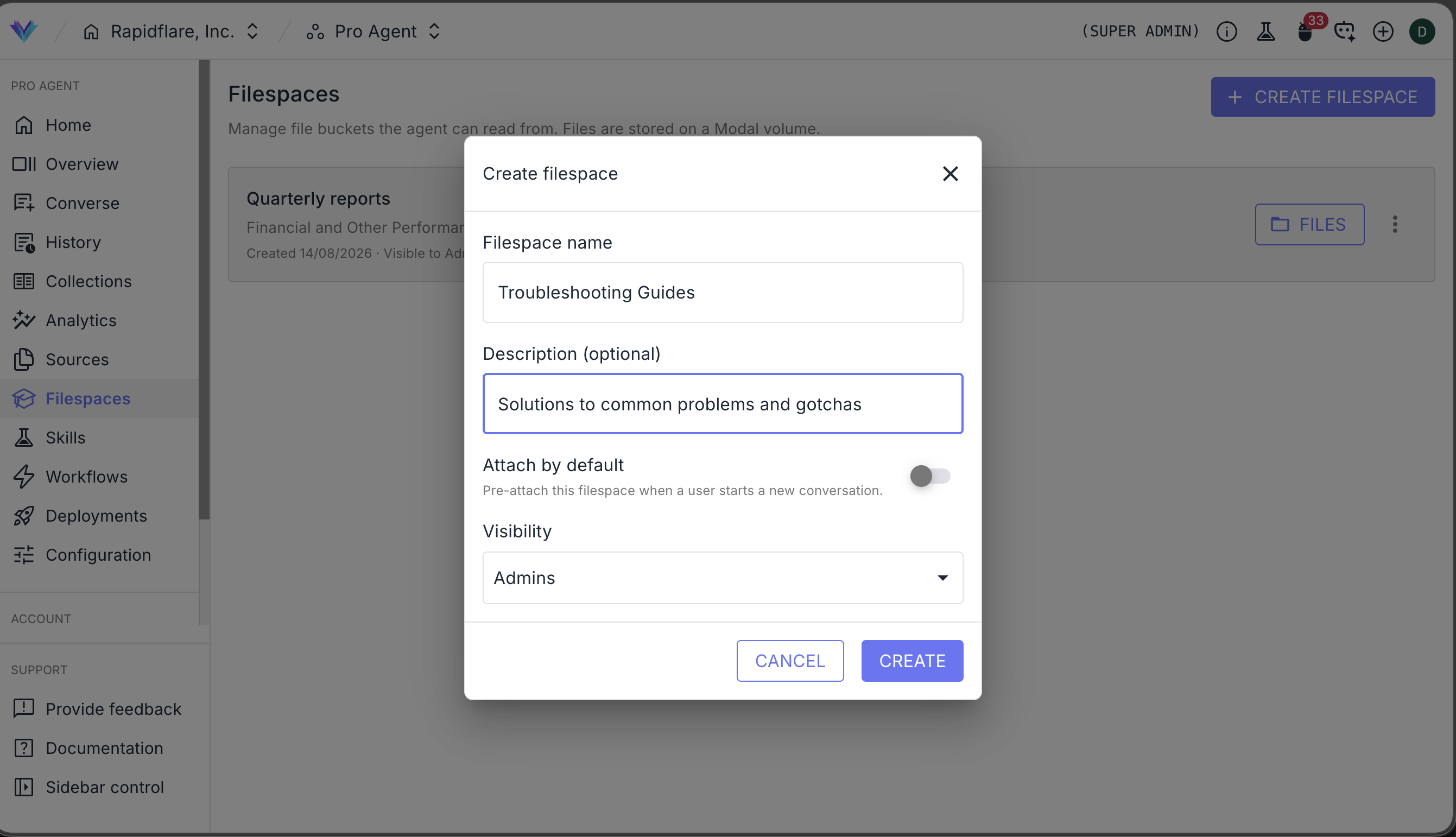The image size is (1456, 837).
Task: Click the three-dot menu on Quarterly reports
Action: pyautogui.click(x=1395, y=224)
